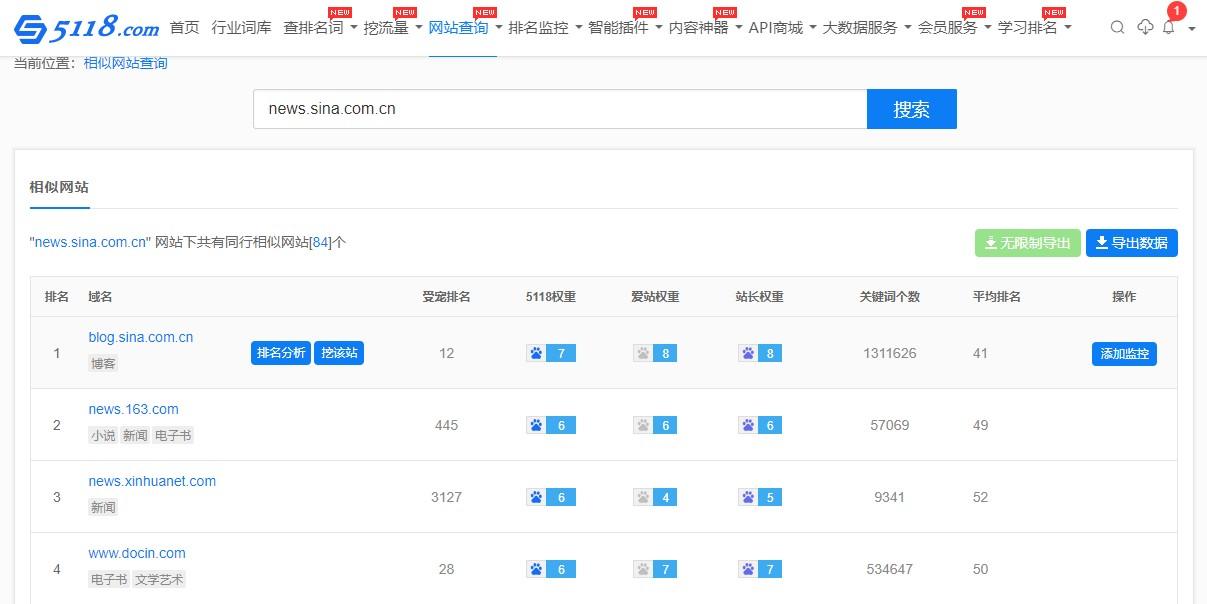
Task: Click 站长权重 paw badge for news.xinhuanet.com
Action: point(760,497)
